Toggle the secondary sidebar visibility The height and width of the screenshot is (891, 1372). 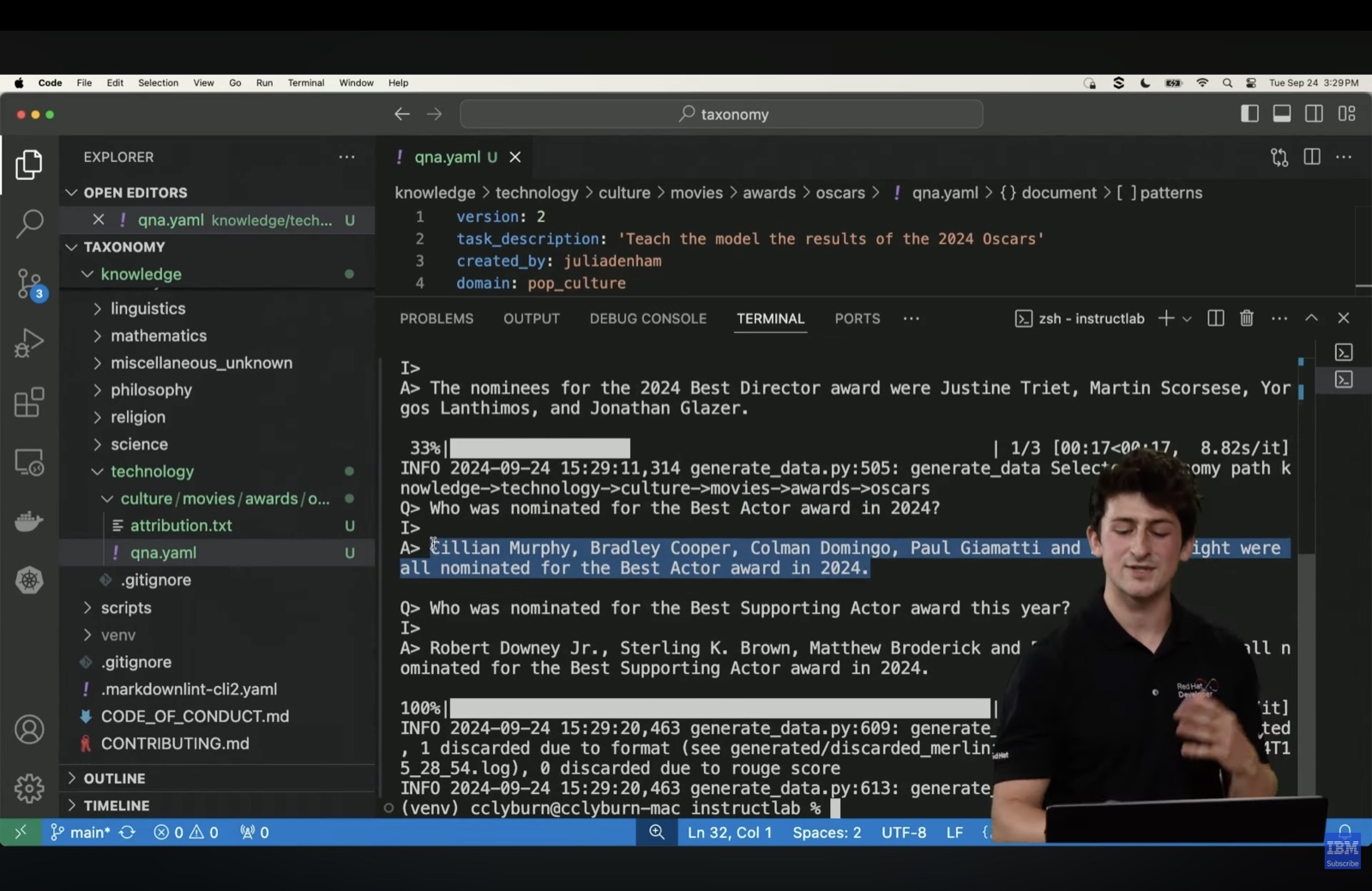(1314, 114)
